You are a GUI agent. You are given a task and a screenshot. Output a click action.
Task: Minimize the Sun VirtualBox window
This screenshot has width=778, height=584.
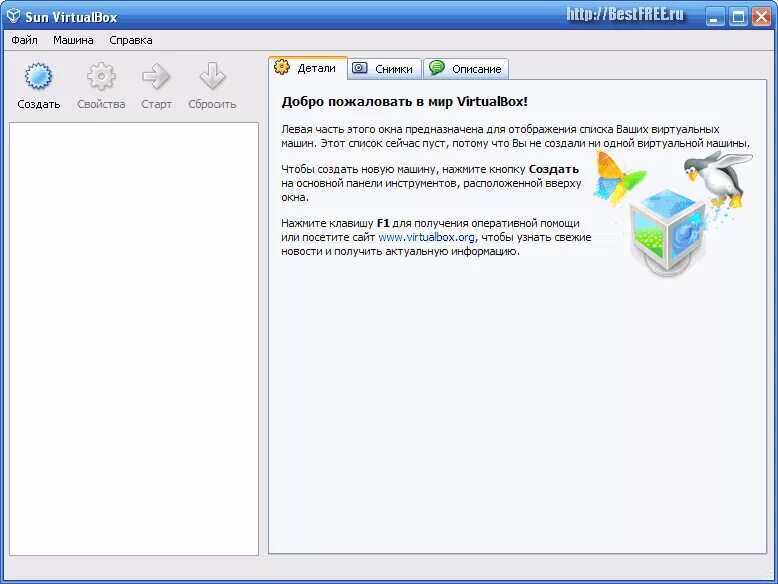(x=714, y=17)
